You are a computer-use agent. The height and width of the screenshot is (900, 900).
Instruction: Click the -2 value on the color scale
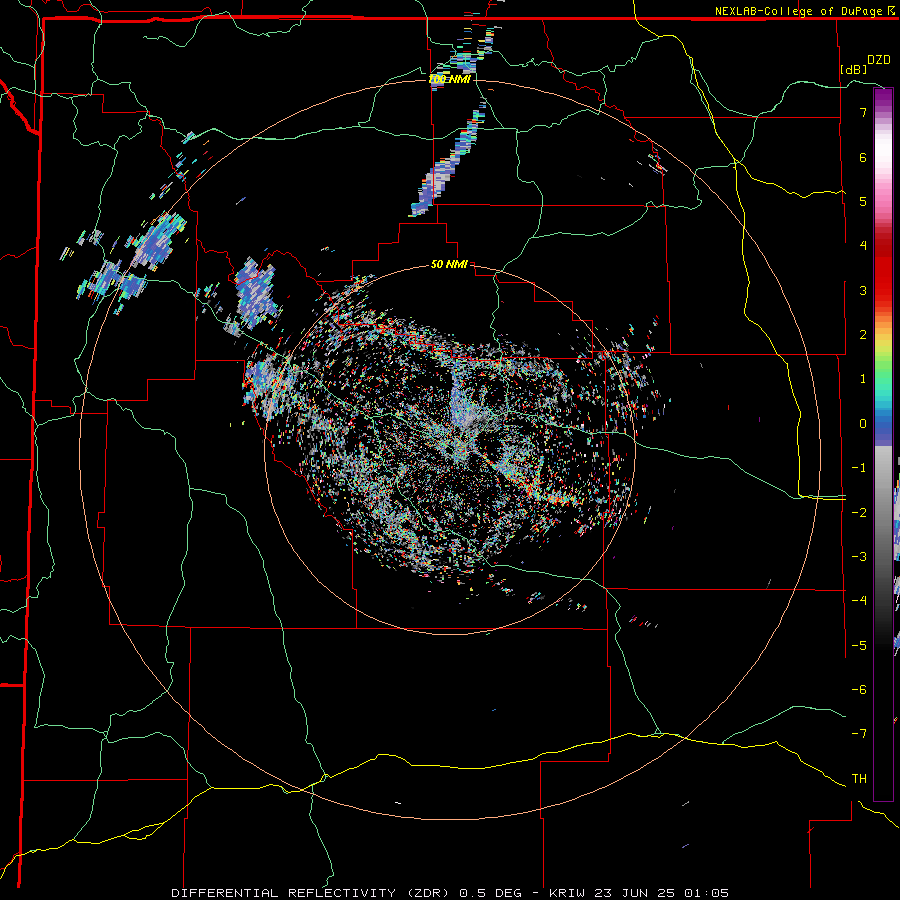point(859,513)
